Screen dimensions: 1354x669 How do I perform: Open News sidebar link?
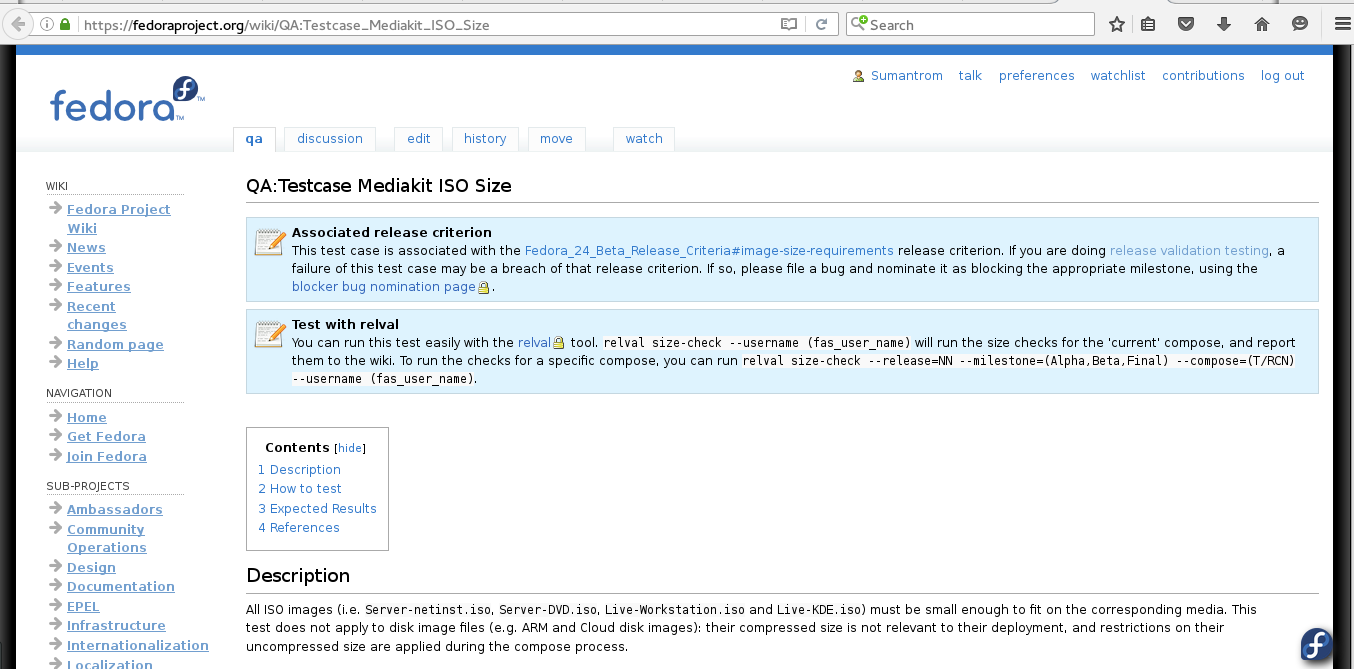(86, 248)
